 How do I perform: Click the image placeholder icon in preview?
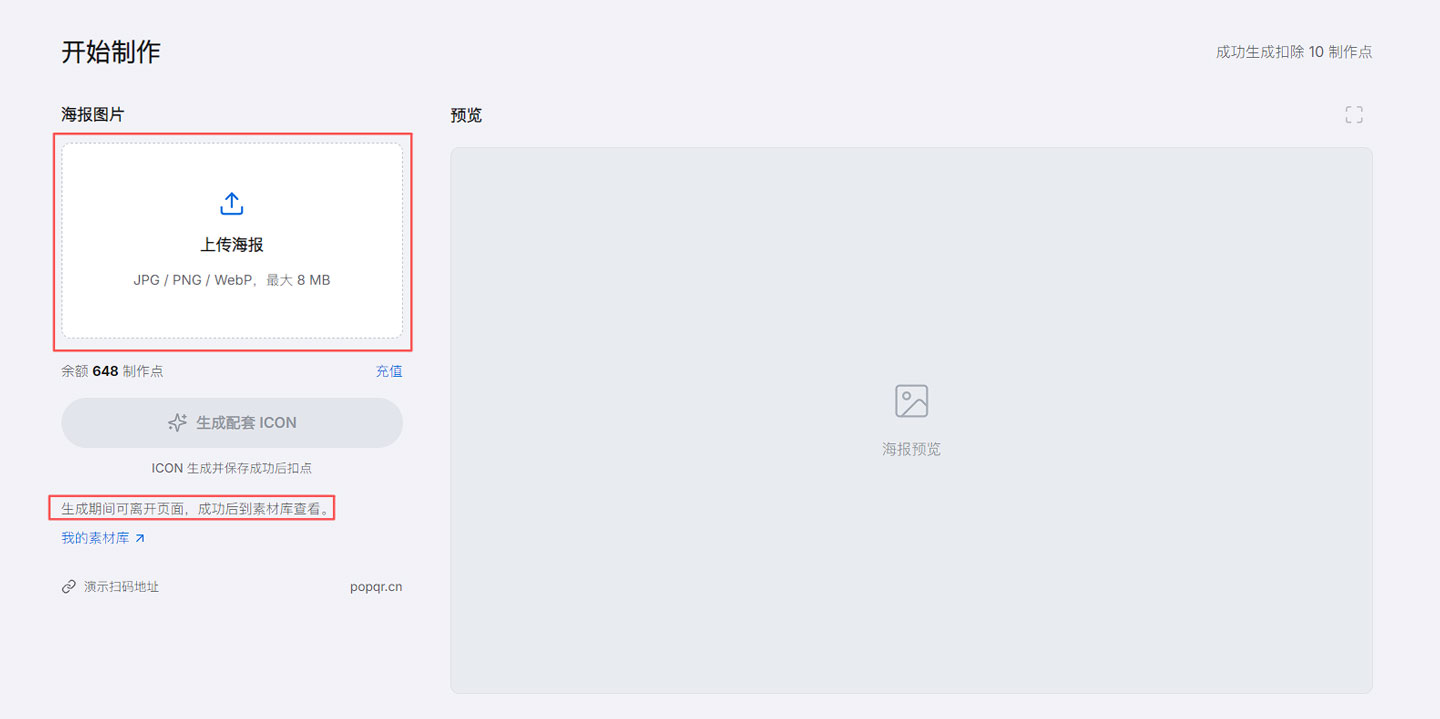[x=911, y=401]
